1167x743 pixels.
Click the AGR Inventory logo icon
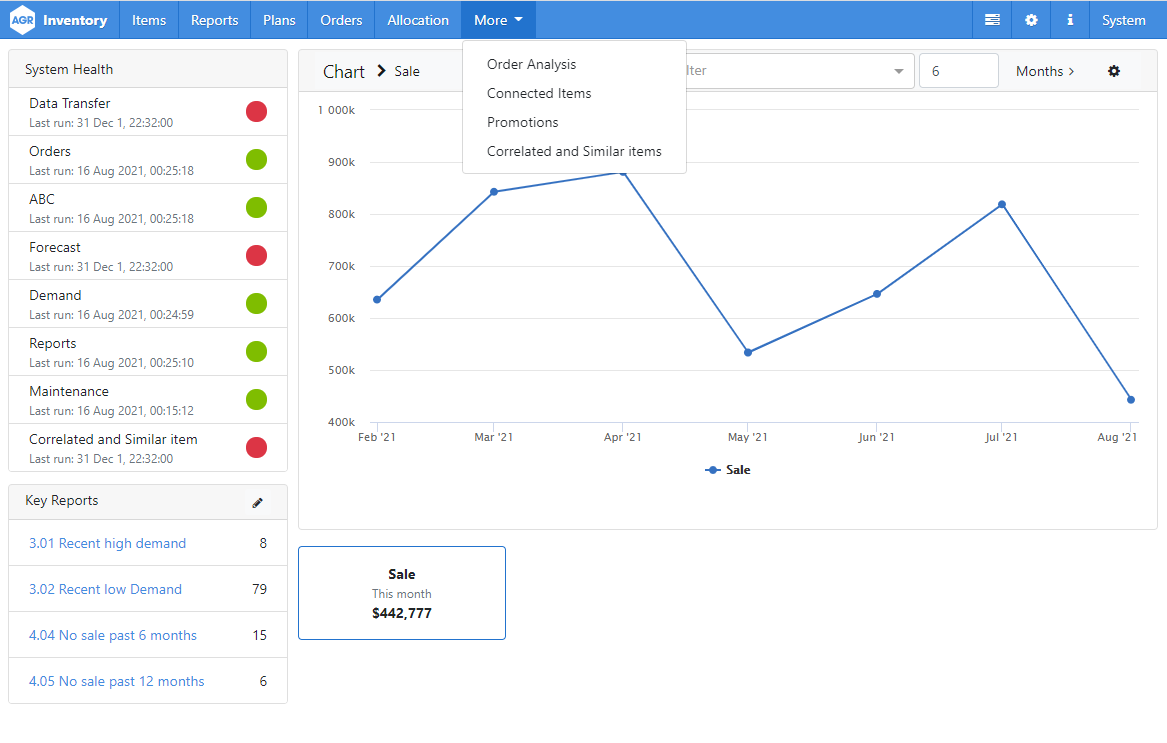(x=22, y=20)
